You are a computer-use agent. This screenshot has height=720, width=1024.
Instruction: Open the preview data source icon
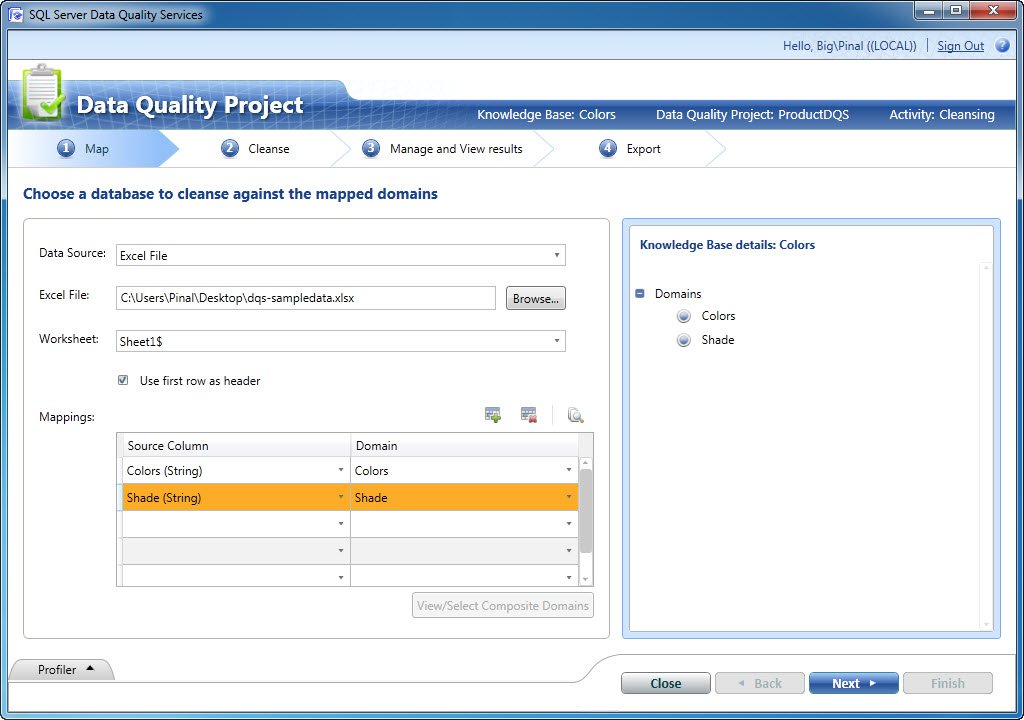575,415
